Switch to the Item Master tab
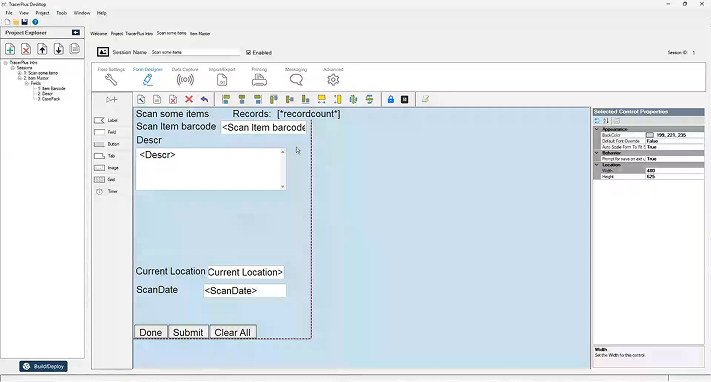Screen dimensions: 711x382 pos(200,34)
